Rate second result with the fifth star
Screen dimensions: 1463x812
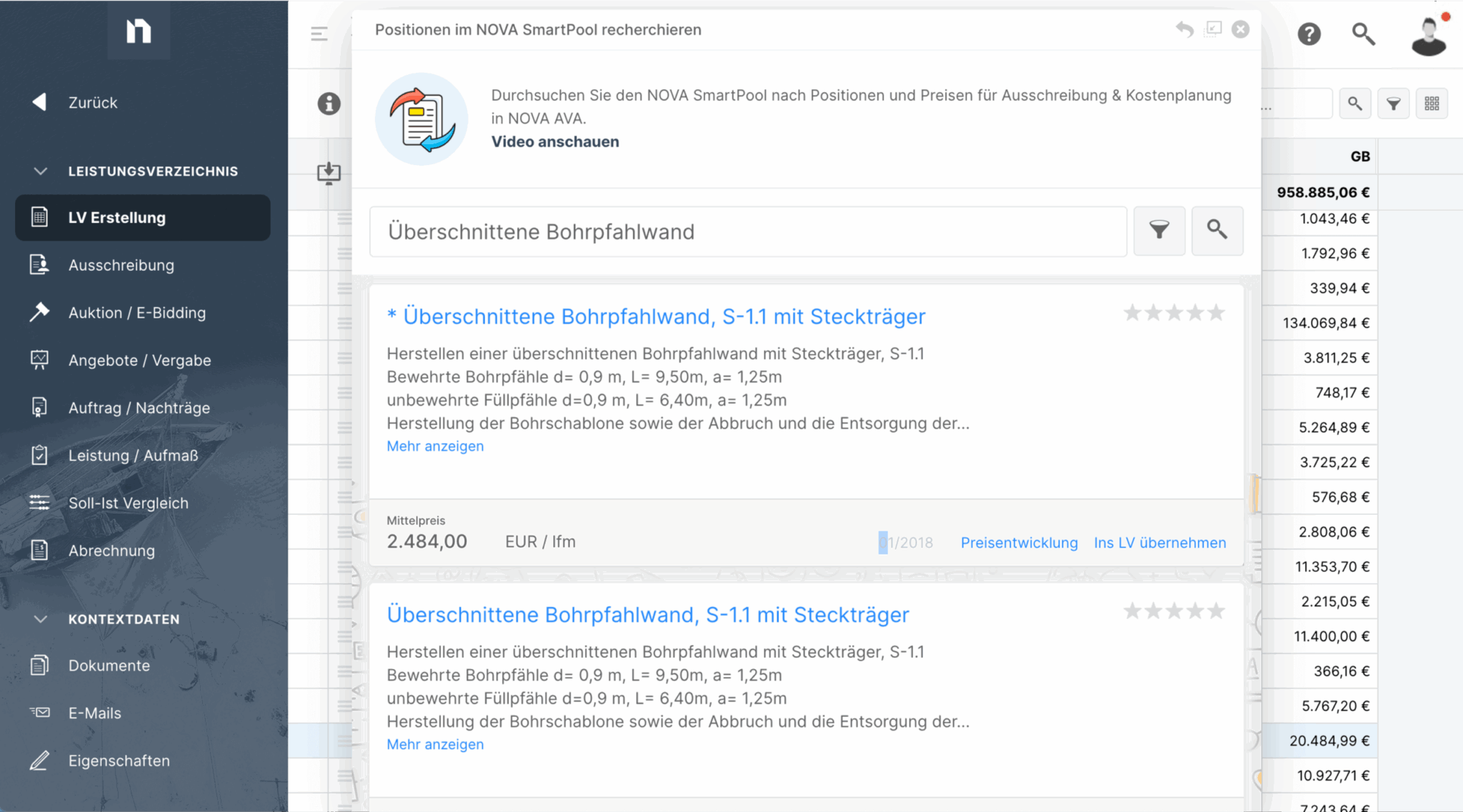pos(1216,611)
